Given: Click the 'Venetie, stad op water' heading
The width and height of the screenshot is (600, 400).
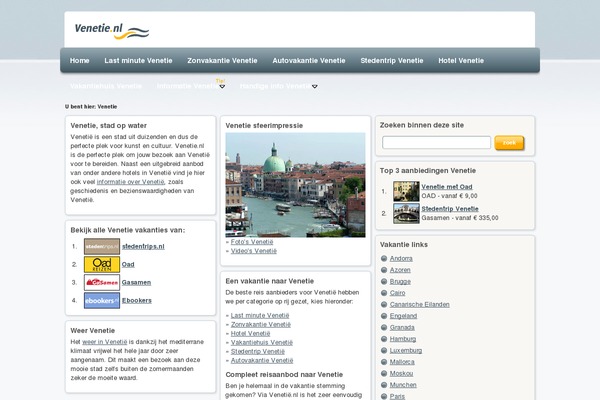Looking at the screenshot, I should tap(109, 126).
